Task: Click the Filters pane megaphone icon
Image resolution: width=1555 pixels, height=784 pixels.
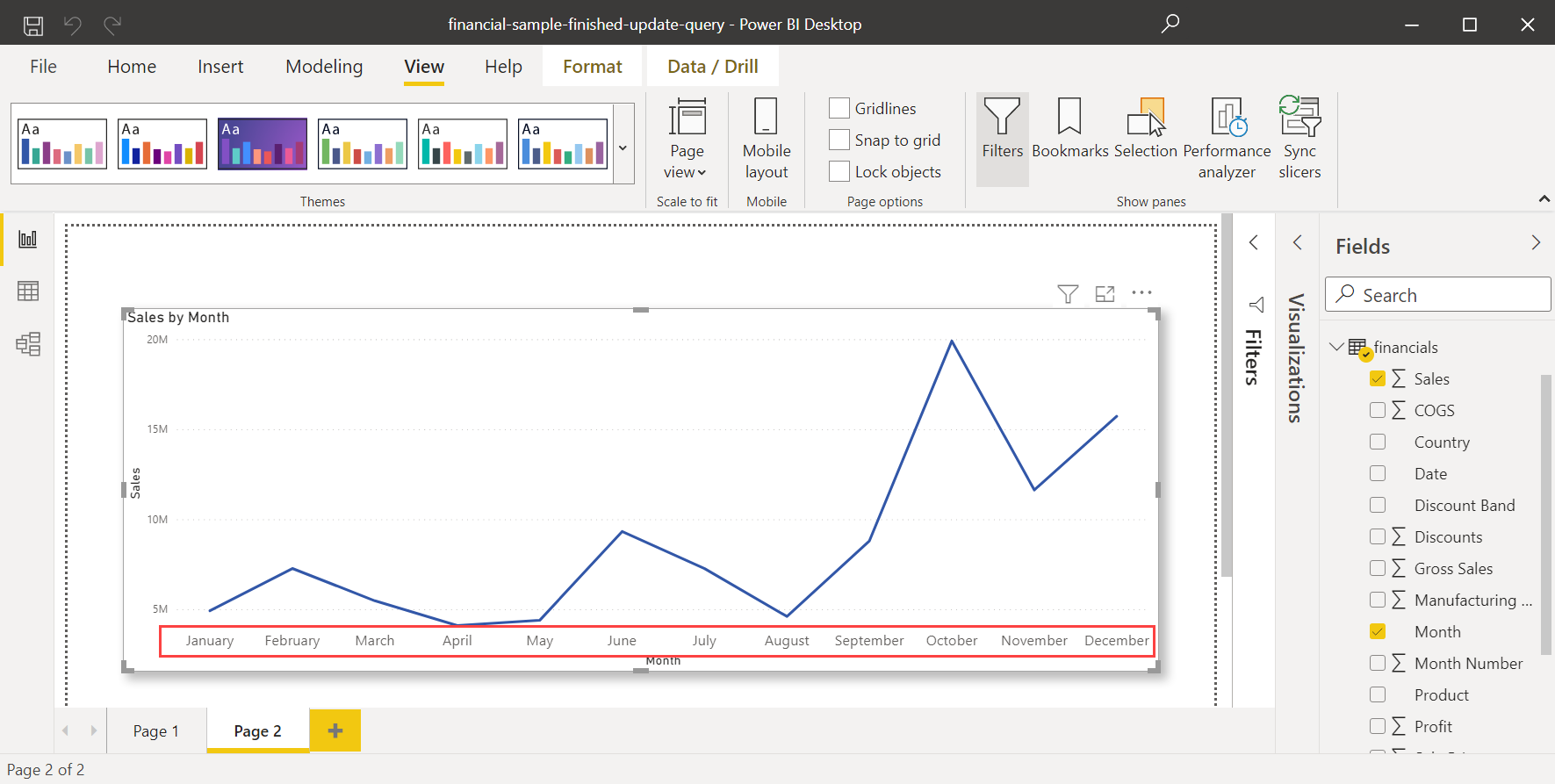Action: pyautogui.click(x=1256, y=305)
